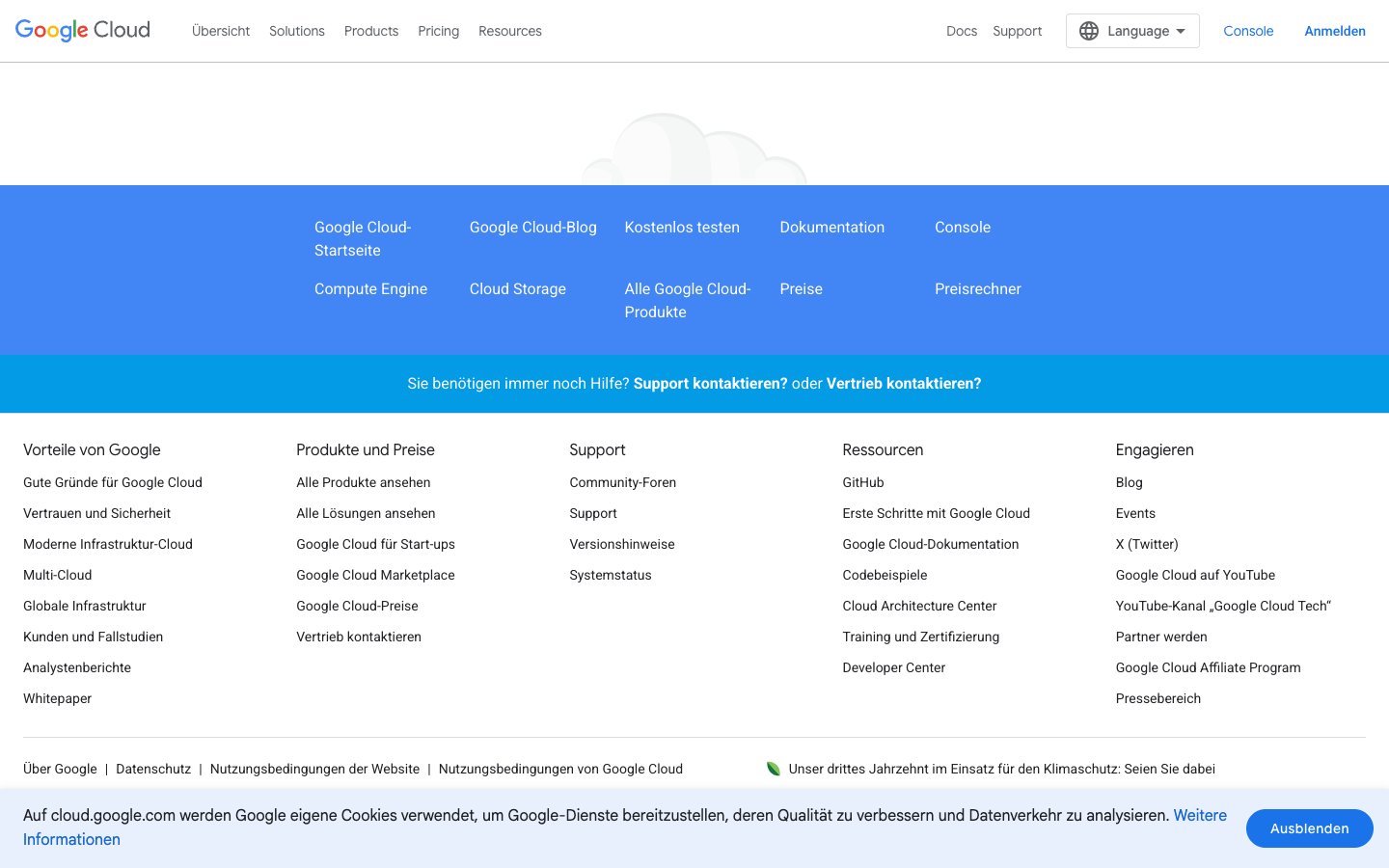Open the Console link in header
The height and width of the screenshot is (868, 1389).
[1248, 31]
